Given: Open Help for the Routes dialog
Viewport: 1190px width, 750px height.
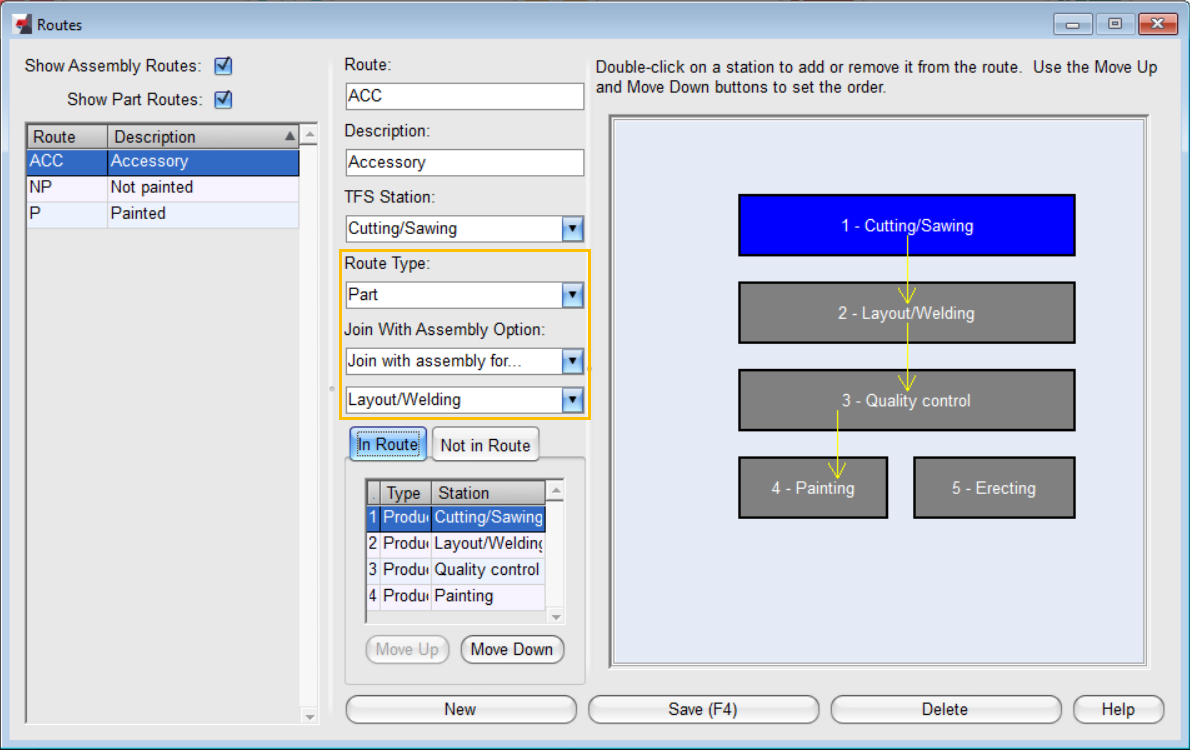Looking at the screenshot, I should pyautogui.click(x=1118, y=709).
